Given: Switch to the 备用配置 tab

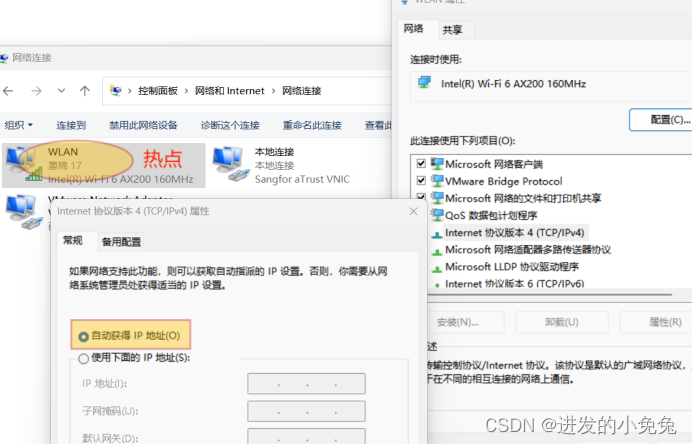Looking at the screenshot, I should coord(121,242).
